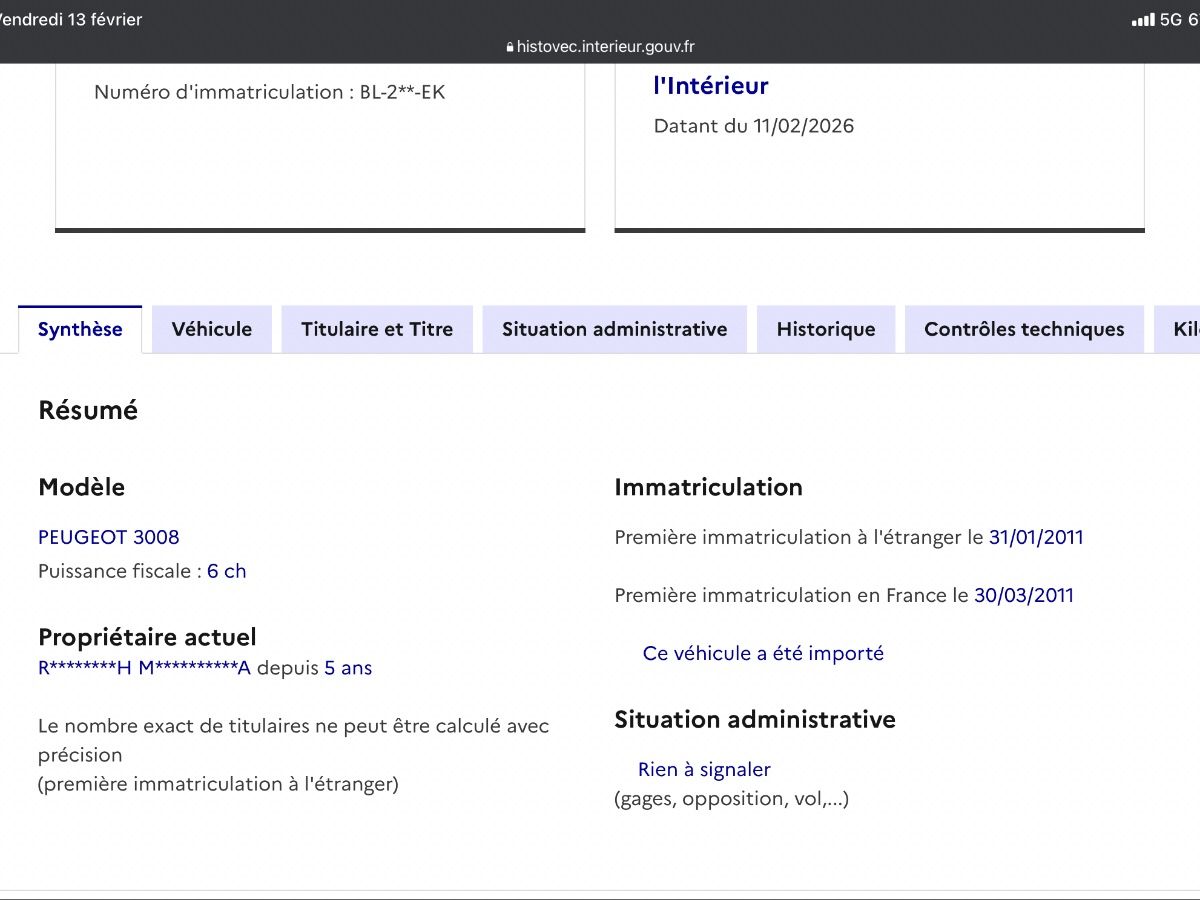Click the French registration date 30/03/2011
1200x900 pixels.
click(x=1023, y=595)
